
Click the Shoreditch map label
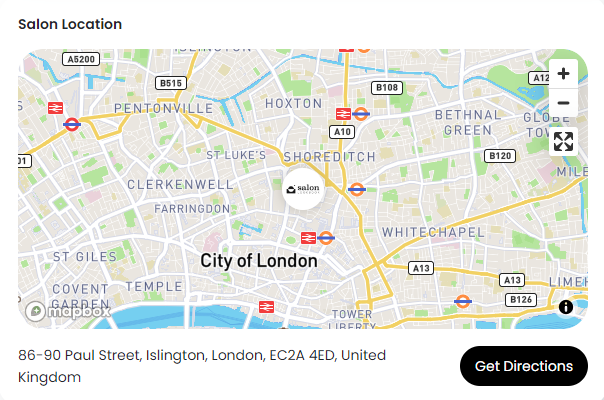pos(329,157)
